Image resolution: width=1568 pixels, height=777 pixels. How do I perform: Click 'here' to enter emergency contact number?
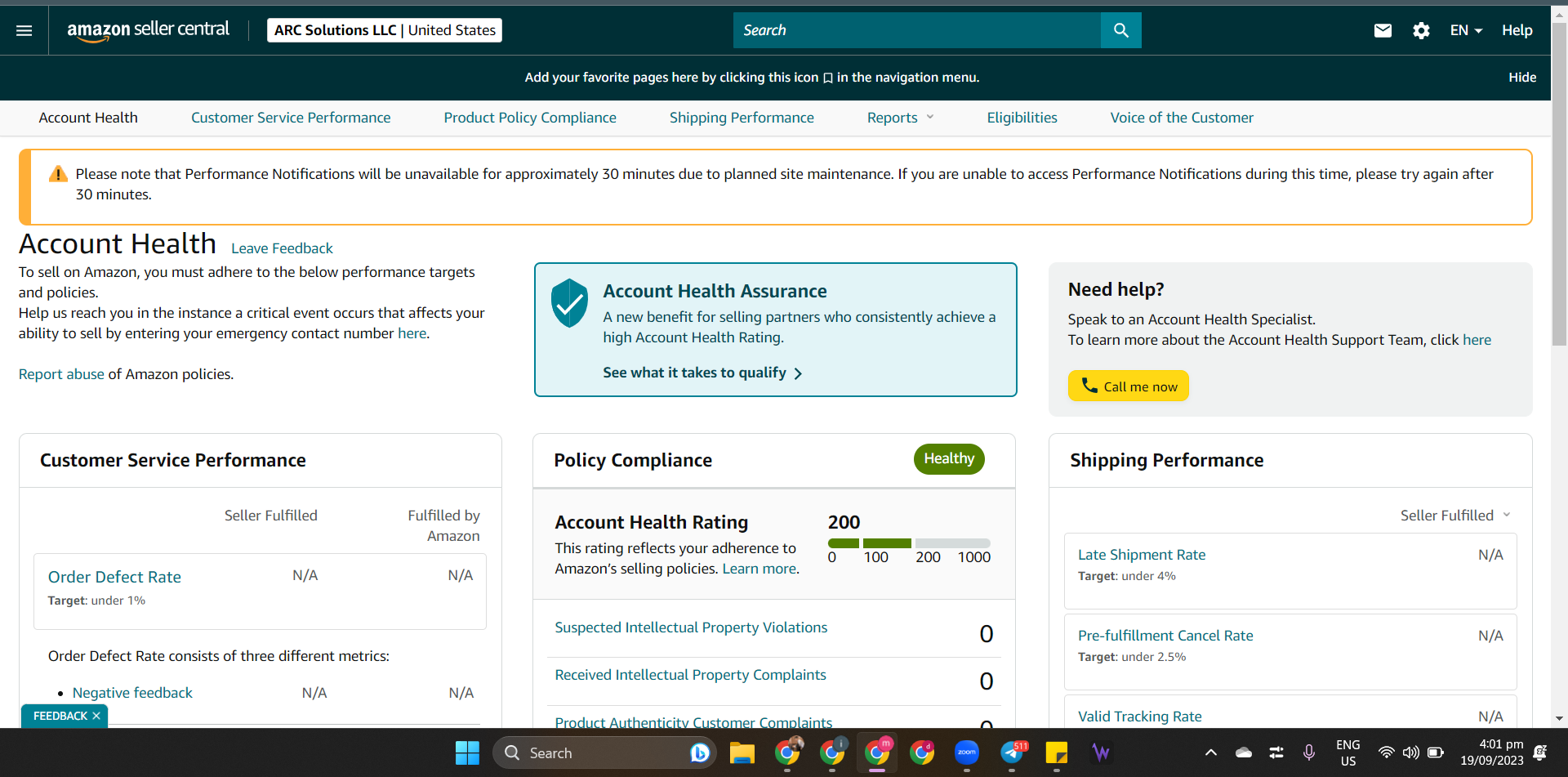(x=412, y=333)
